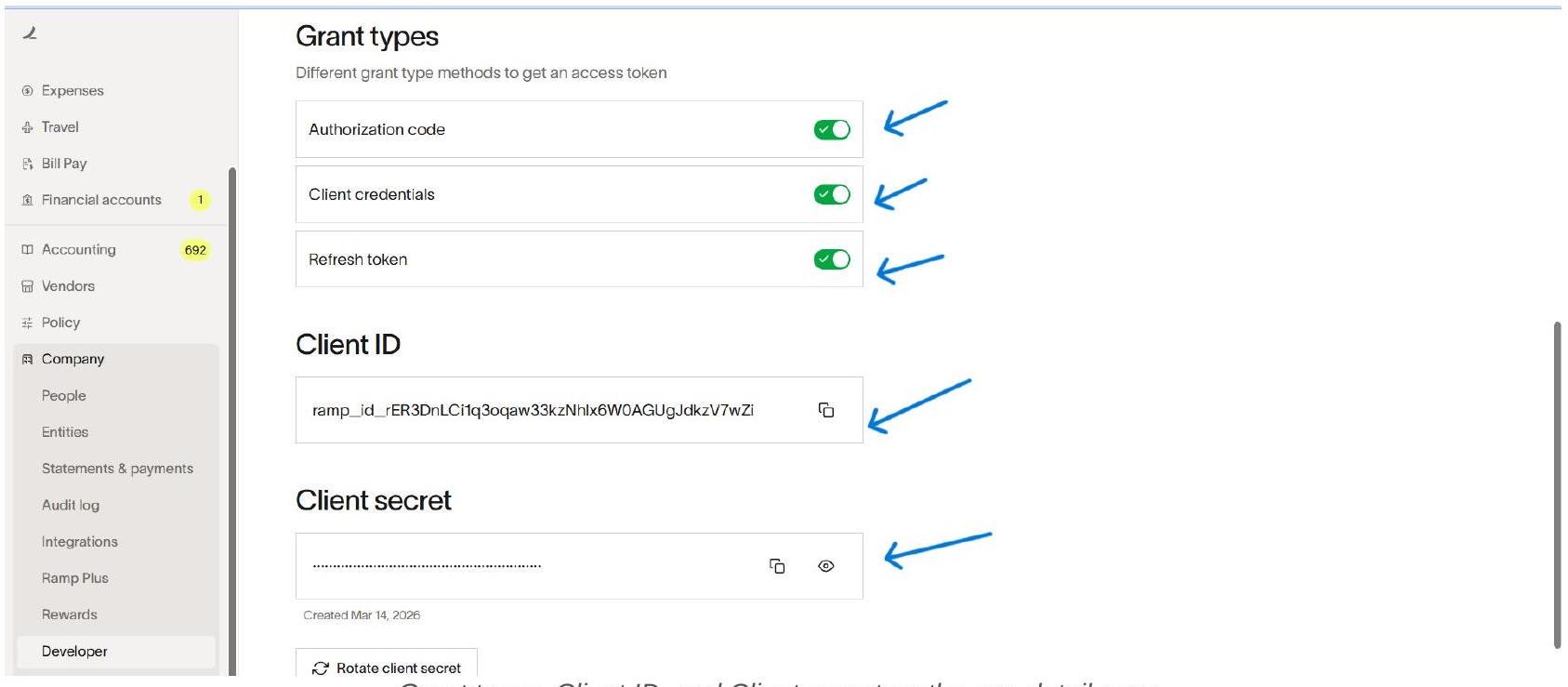Select Developer in the sidebar
1568x687 pixels.
click(116, 652)
